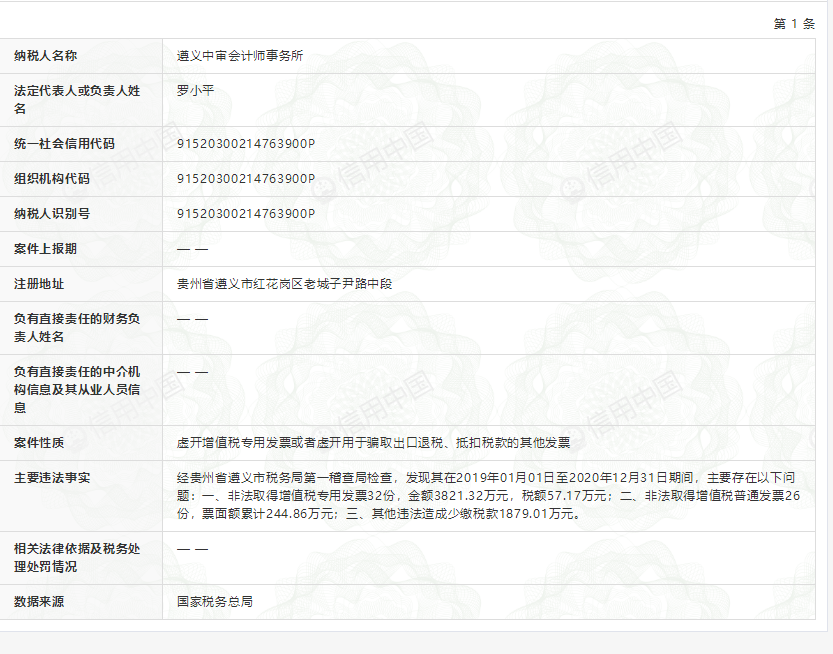Image resolution: width=833 pixels, height=654 pixels.
Task: Select the '统一社会信用代码' row label
Action: click(64, 144)
